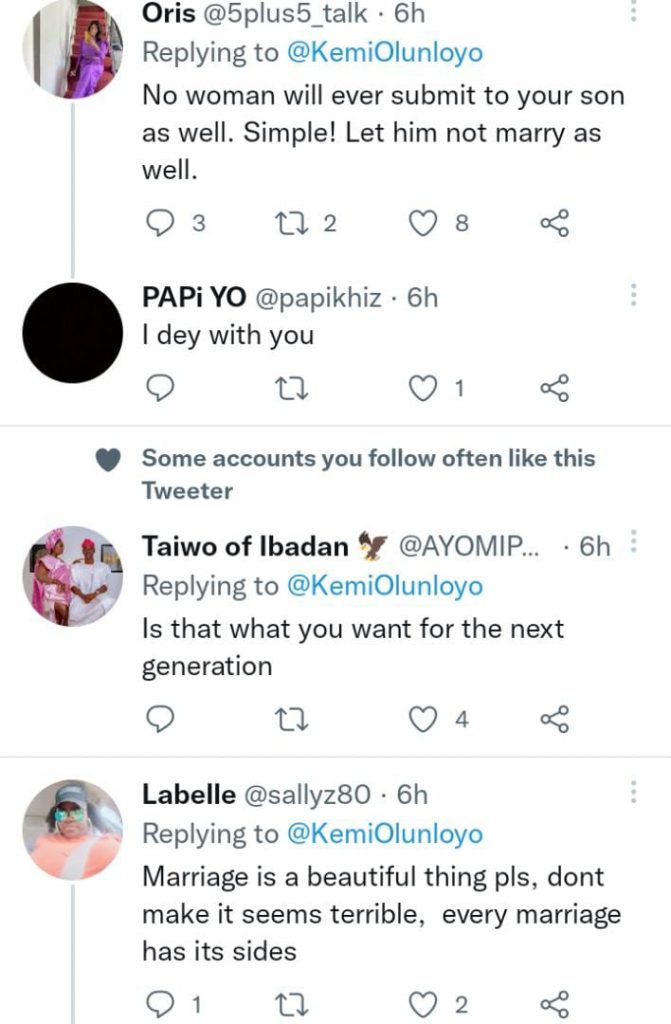Viewport: 671px width, 1024px height.
Task: Like Oris's tweet with 8 likes
Action: click(425, 224)
